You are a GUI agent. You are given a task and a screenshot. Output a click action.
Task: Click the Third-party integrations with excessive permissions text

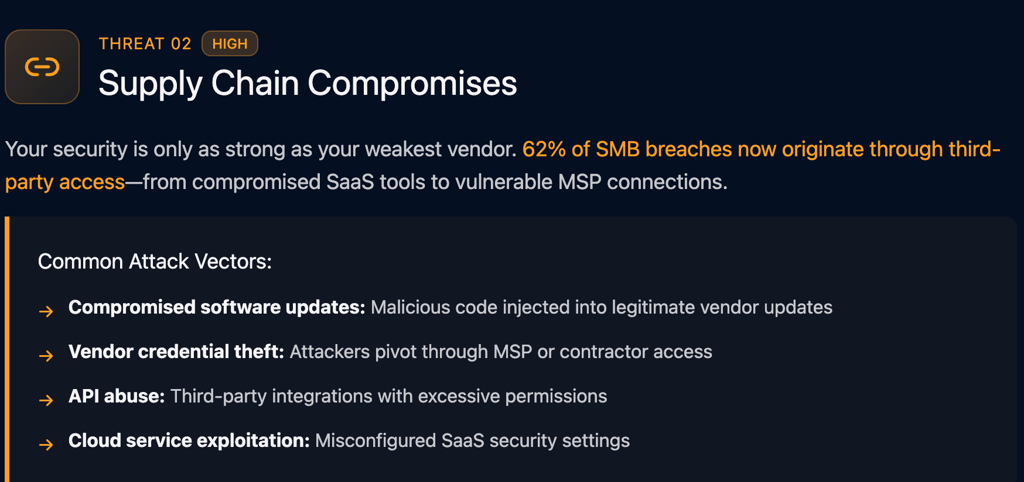click(388, 396)
